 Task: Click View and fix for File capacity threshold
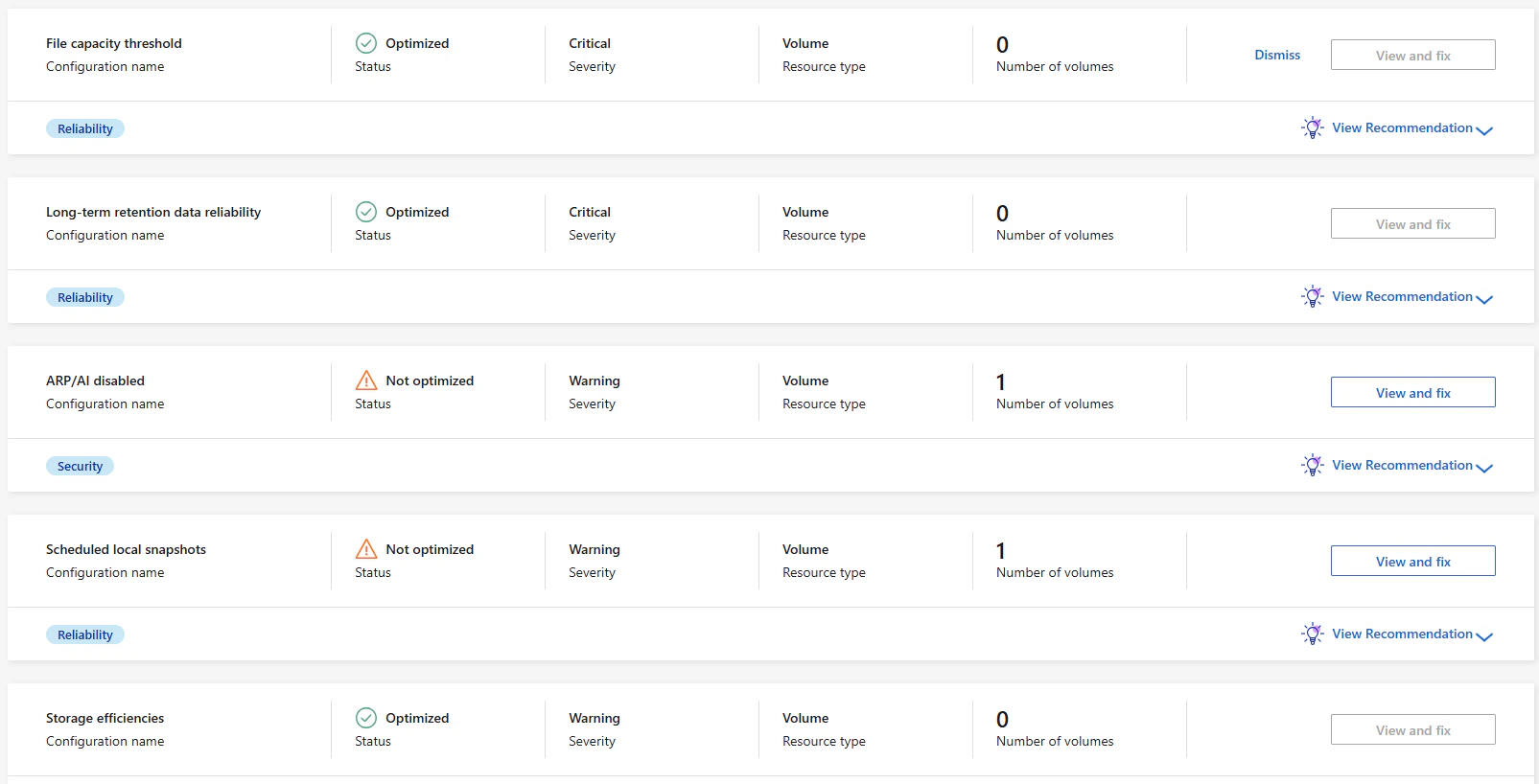point(1412,55)
